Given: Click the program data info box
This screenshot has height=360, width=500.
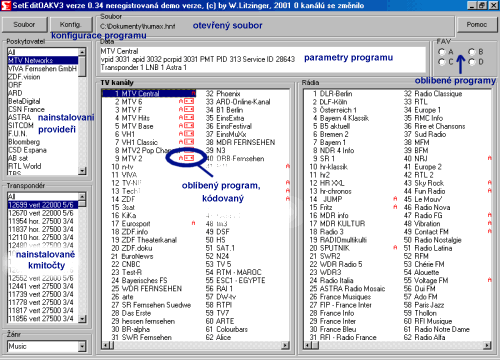Looking at the screenshot, I should tap(263, 59).
